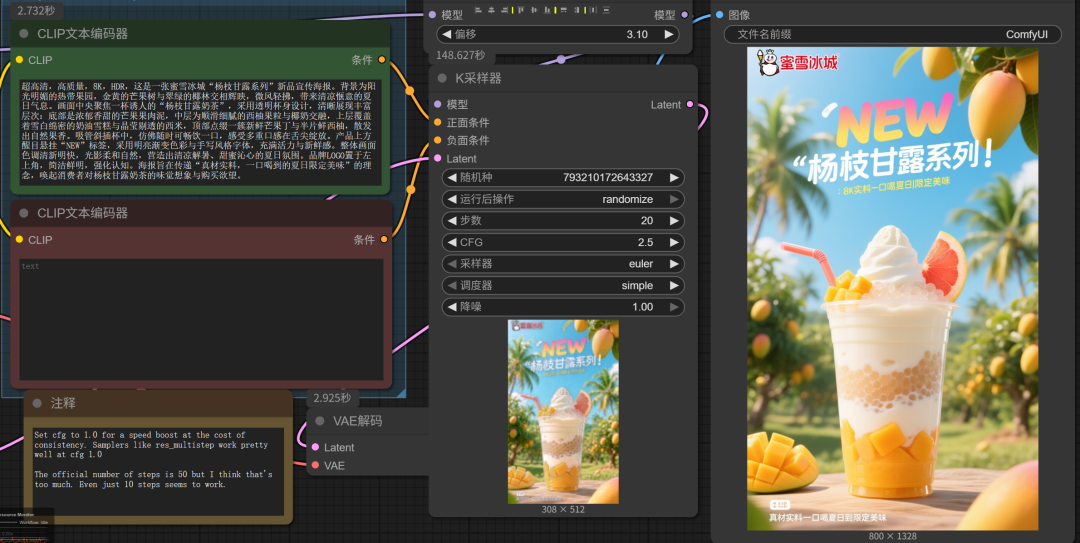Increase 步数 with its right arrow
1080x543 pixels.
click(674, 221)
